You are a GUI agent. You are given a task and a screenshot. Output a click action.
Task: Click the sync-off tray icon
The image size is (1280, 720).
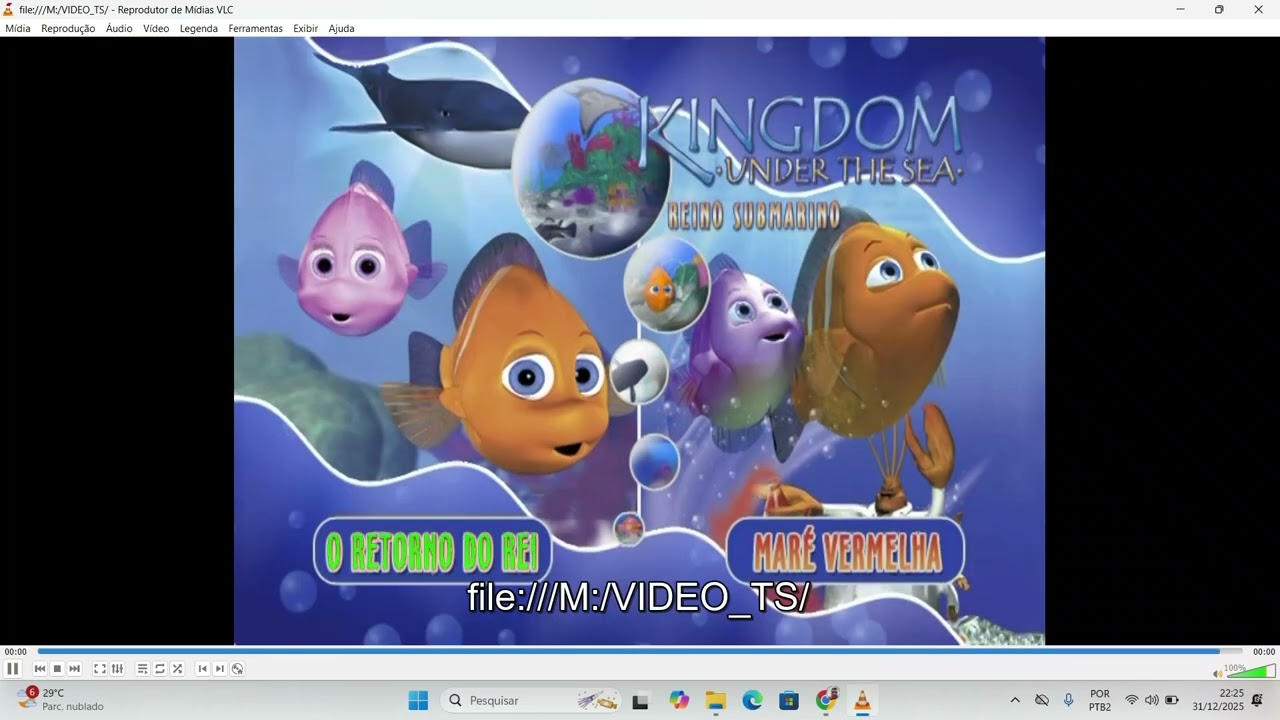(x=1042, y=700)
